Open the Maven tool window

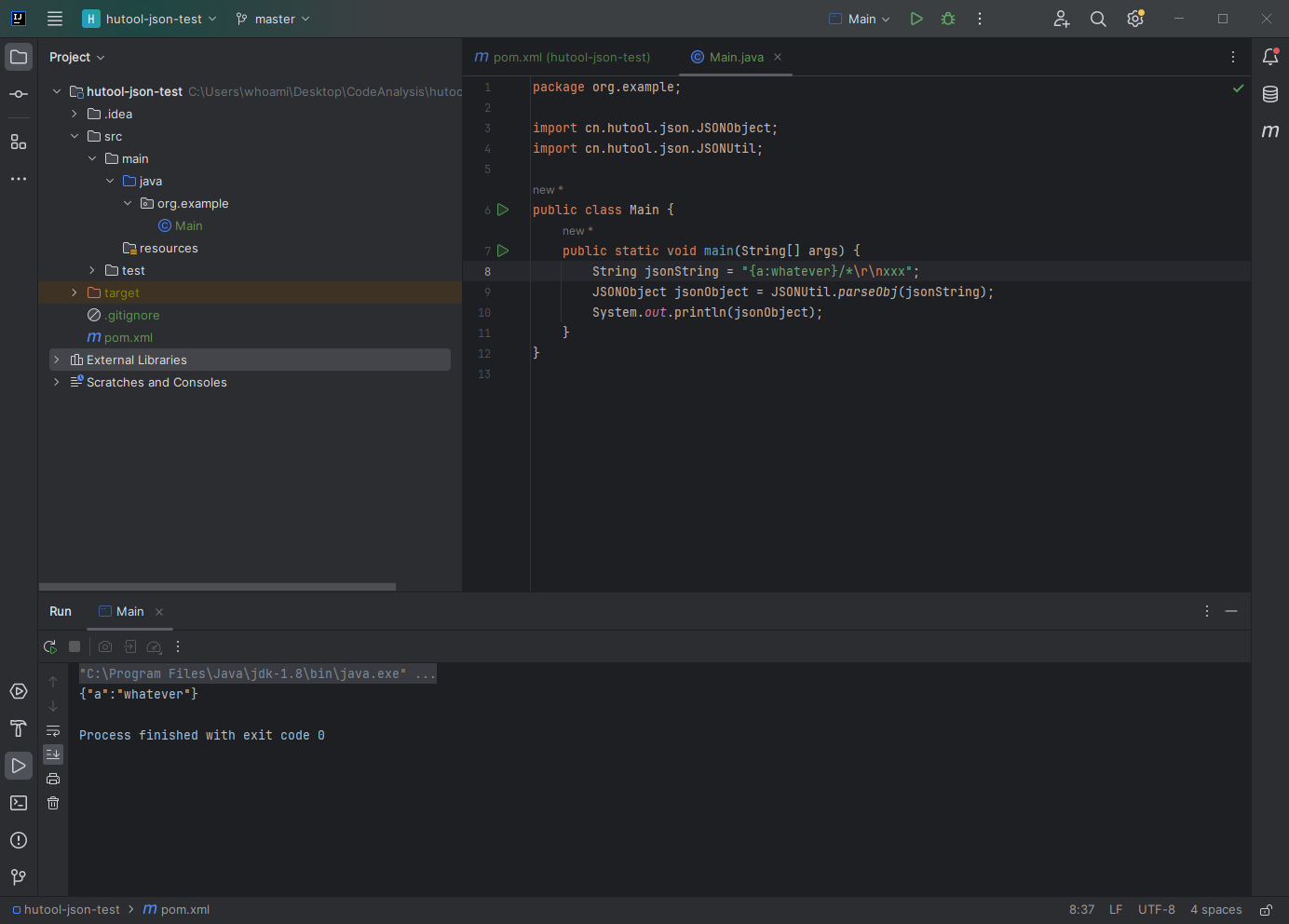click(x=1270, y=131)
